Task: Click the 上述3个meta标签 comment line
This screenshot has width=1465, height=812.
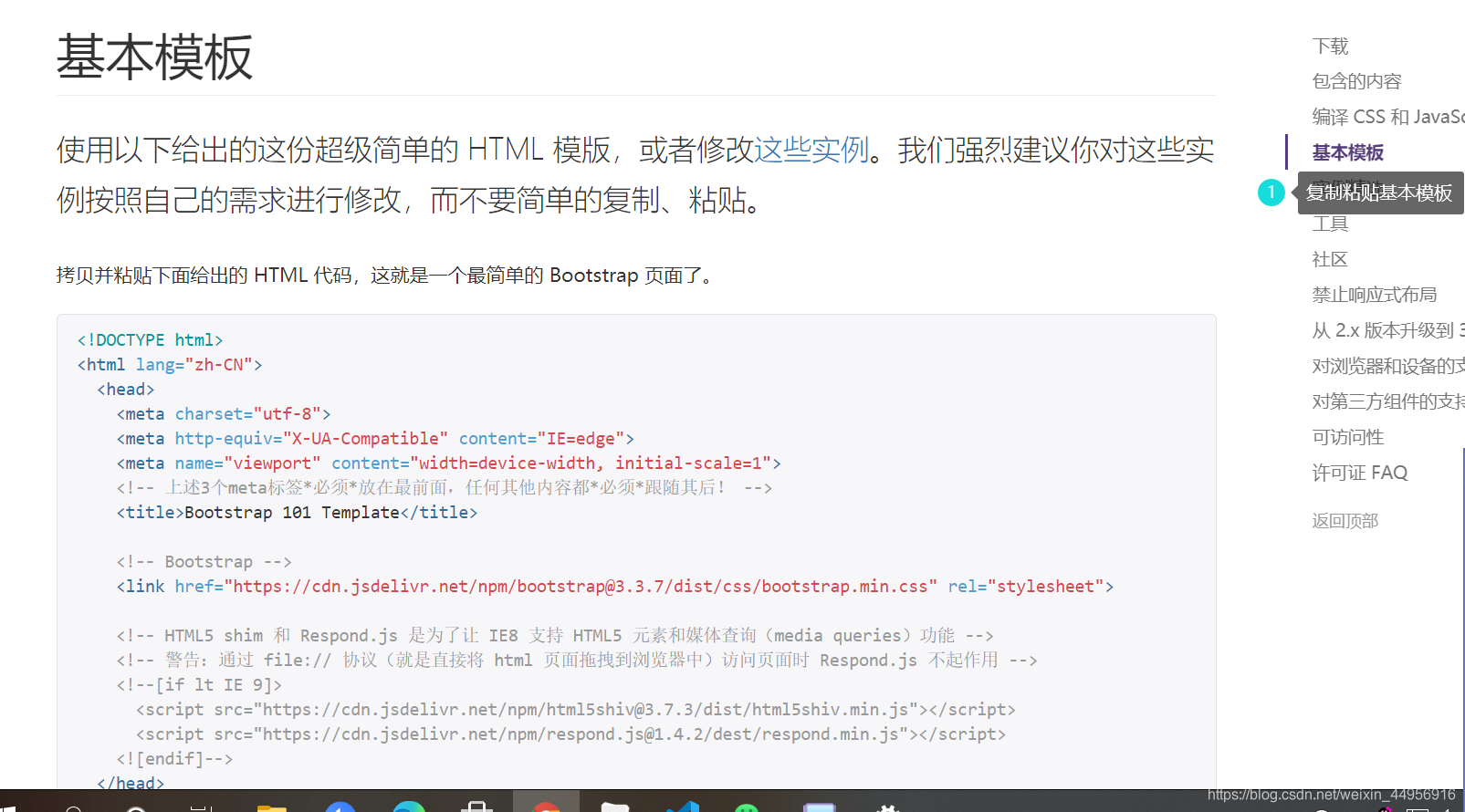Action: [445, 487]
